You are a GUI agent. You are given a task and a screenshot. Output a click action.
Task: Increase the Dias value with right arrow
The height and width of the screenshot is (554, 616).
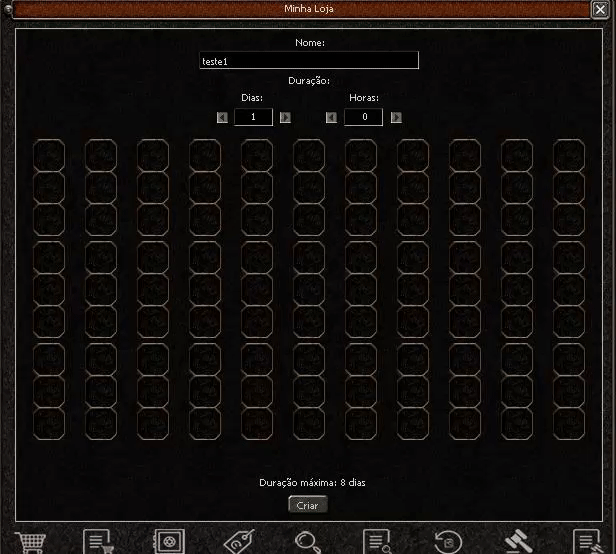pos(285,117)
